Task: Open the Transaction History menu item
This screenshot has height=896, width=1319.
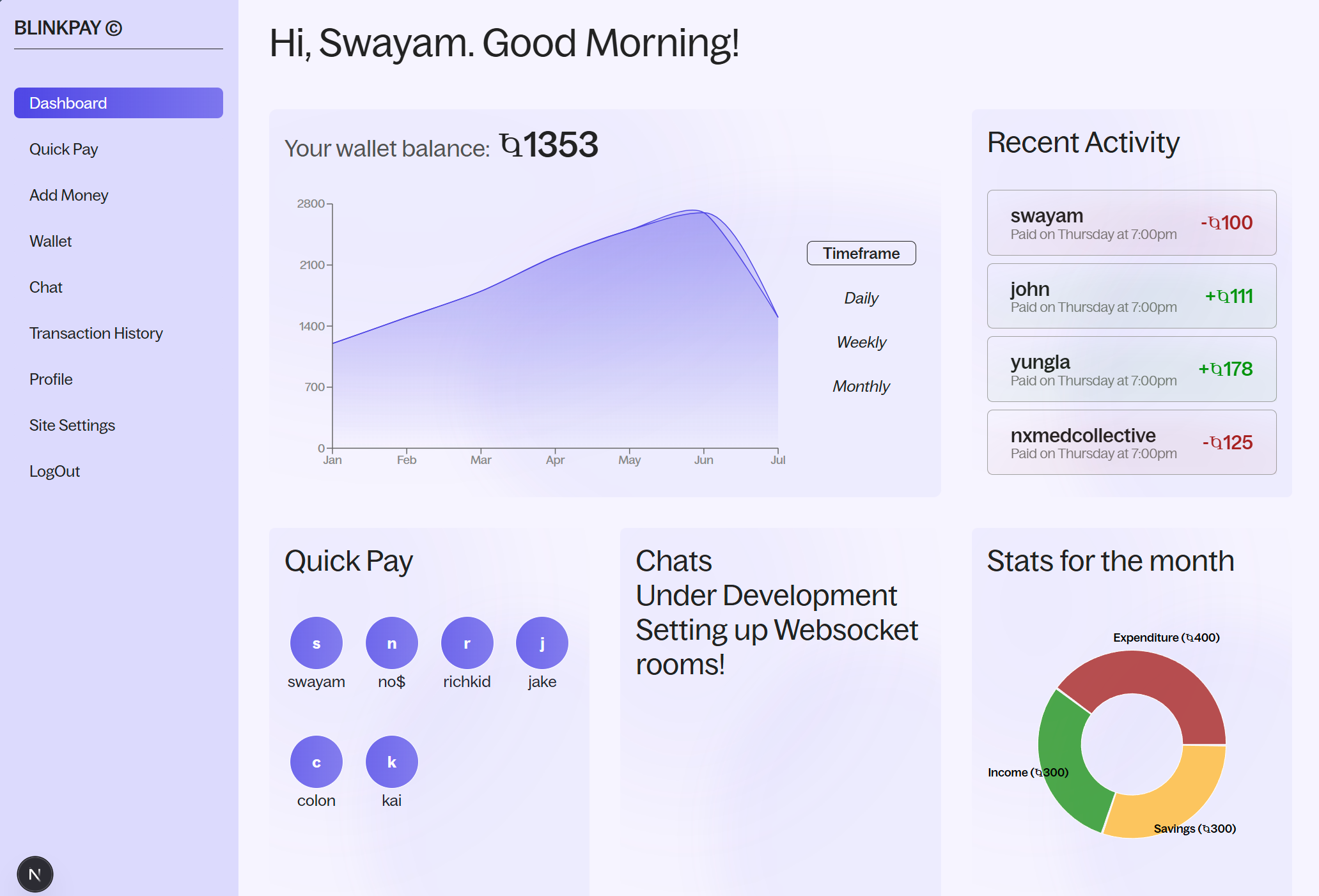Action: click(96, 333)
